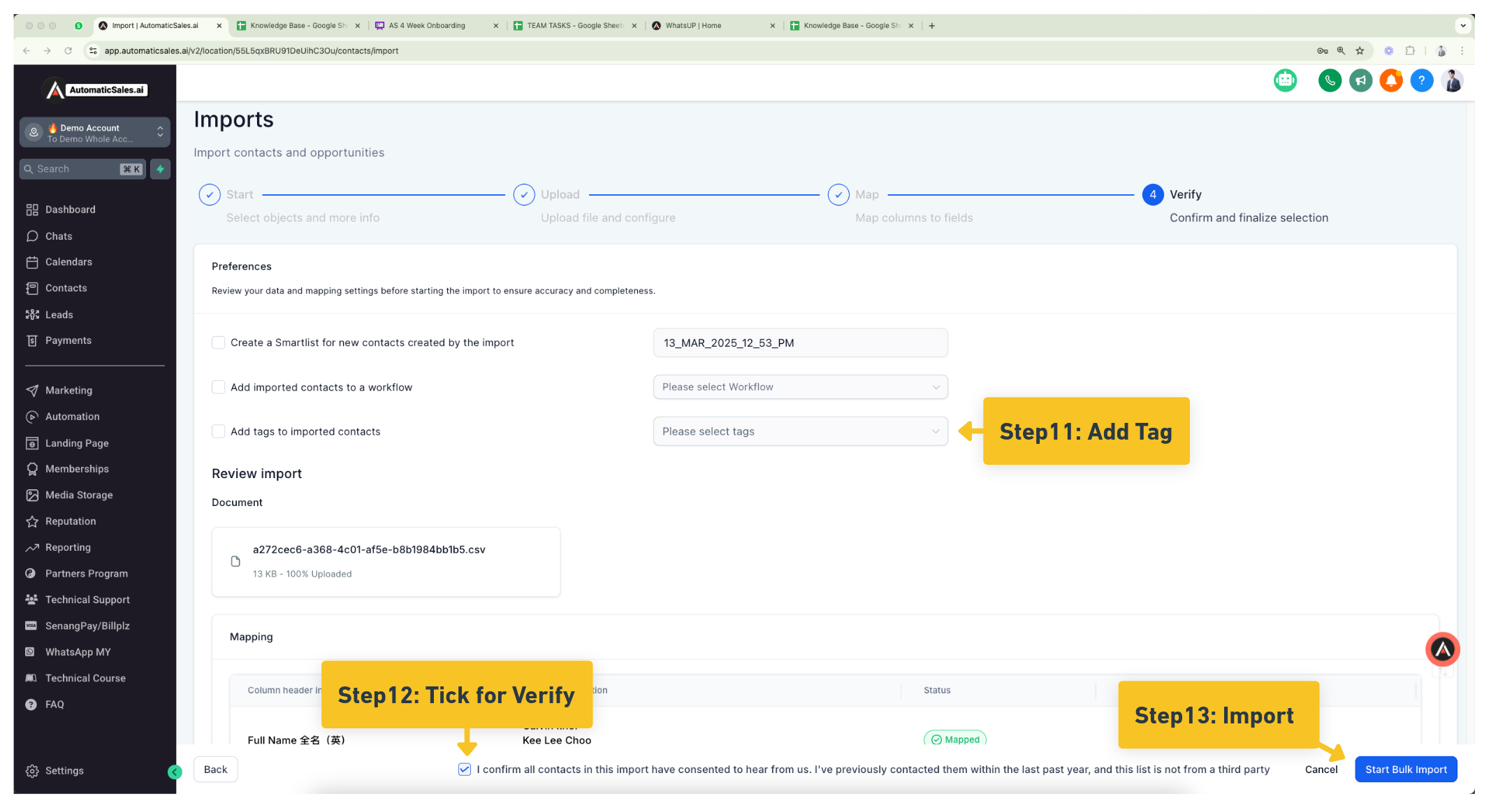Click the green chatbot icon in header
Viewport: 1512px width, 808px height.
point(1285,81)
